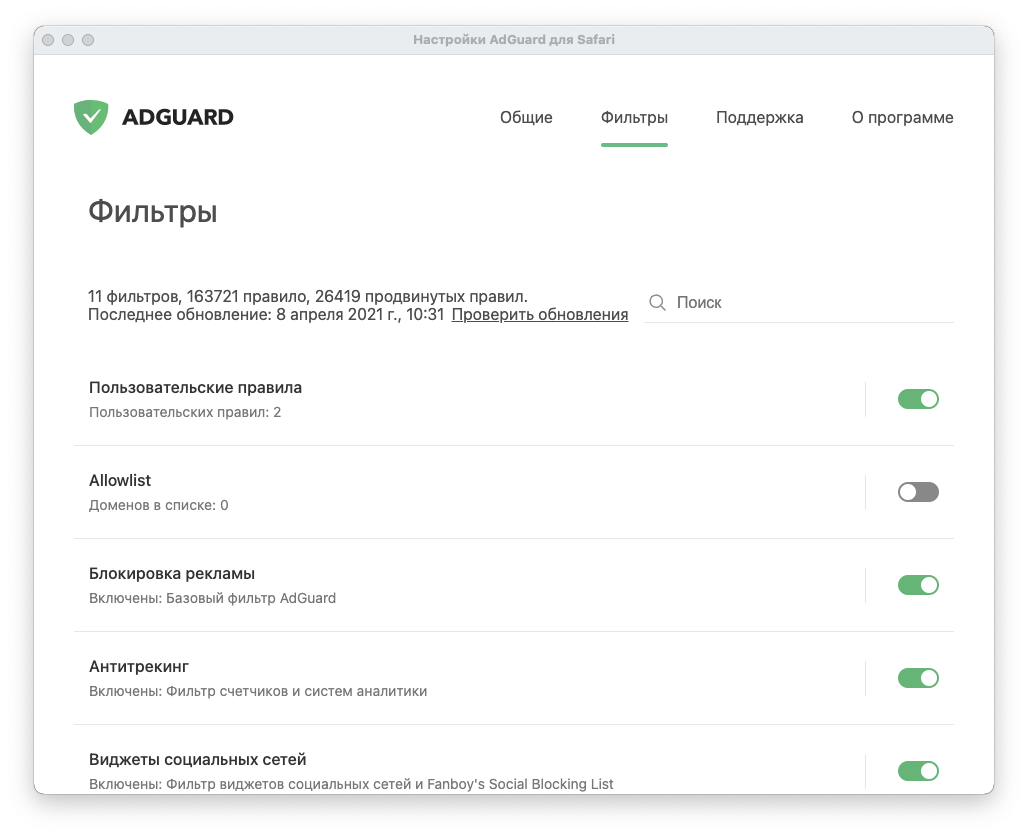1028x836 pixels.
Task: Click the text Пользовательских правил: 2
Action: tap(185, 412)
